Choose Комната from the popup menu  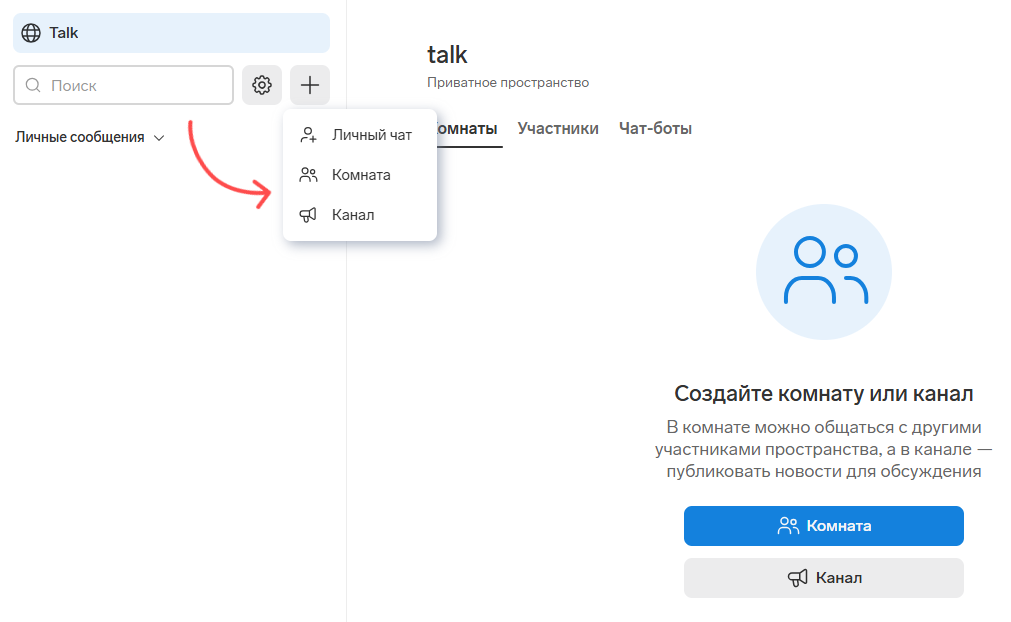coord(360,175)
